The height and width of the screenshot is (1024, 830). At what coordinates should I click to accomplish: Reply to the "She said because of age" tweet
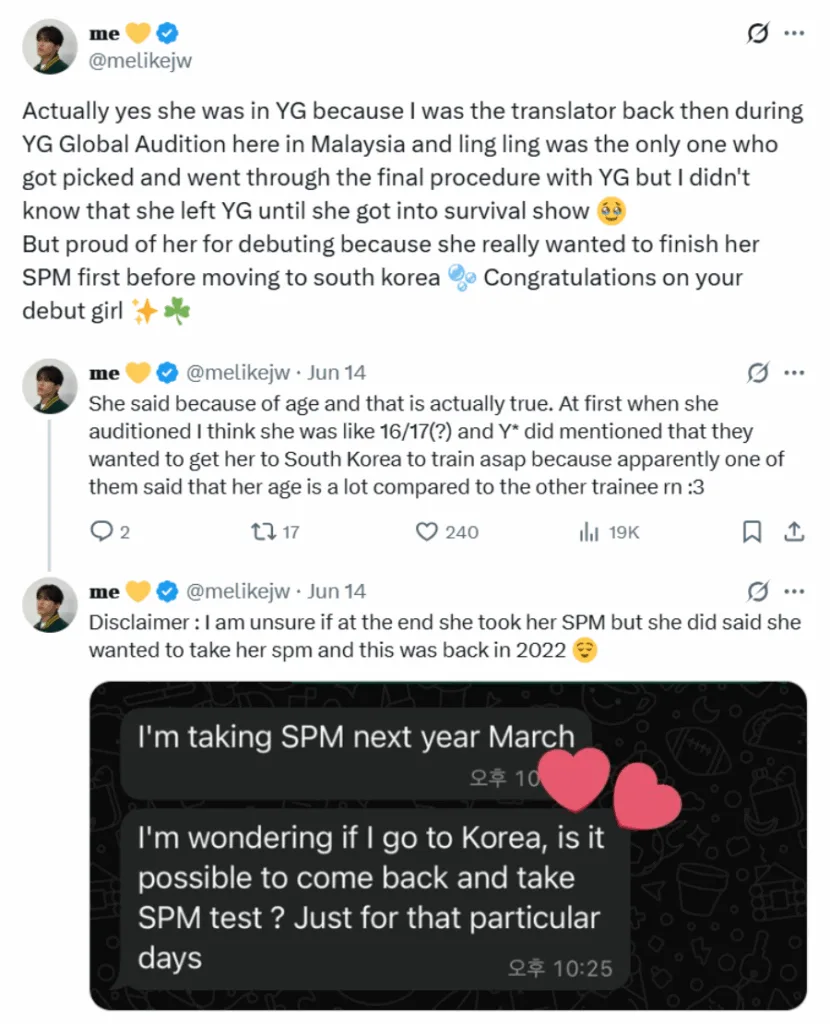point(102,532)
